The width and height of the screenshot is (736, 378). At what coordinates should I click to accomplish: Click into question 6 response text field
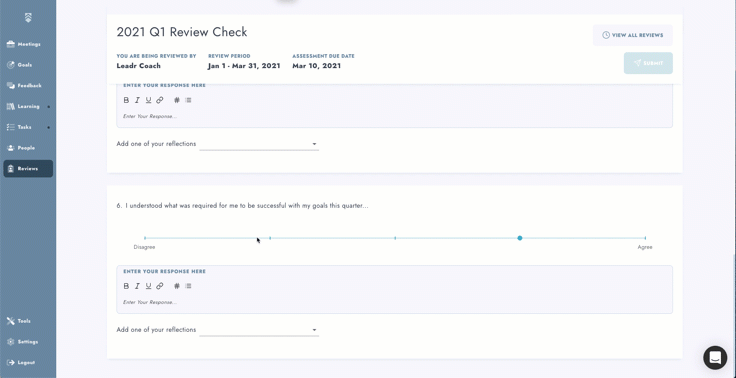pos(394,302)
